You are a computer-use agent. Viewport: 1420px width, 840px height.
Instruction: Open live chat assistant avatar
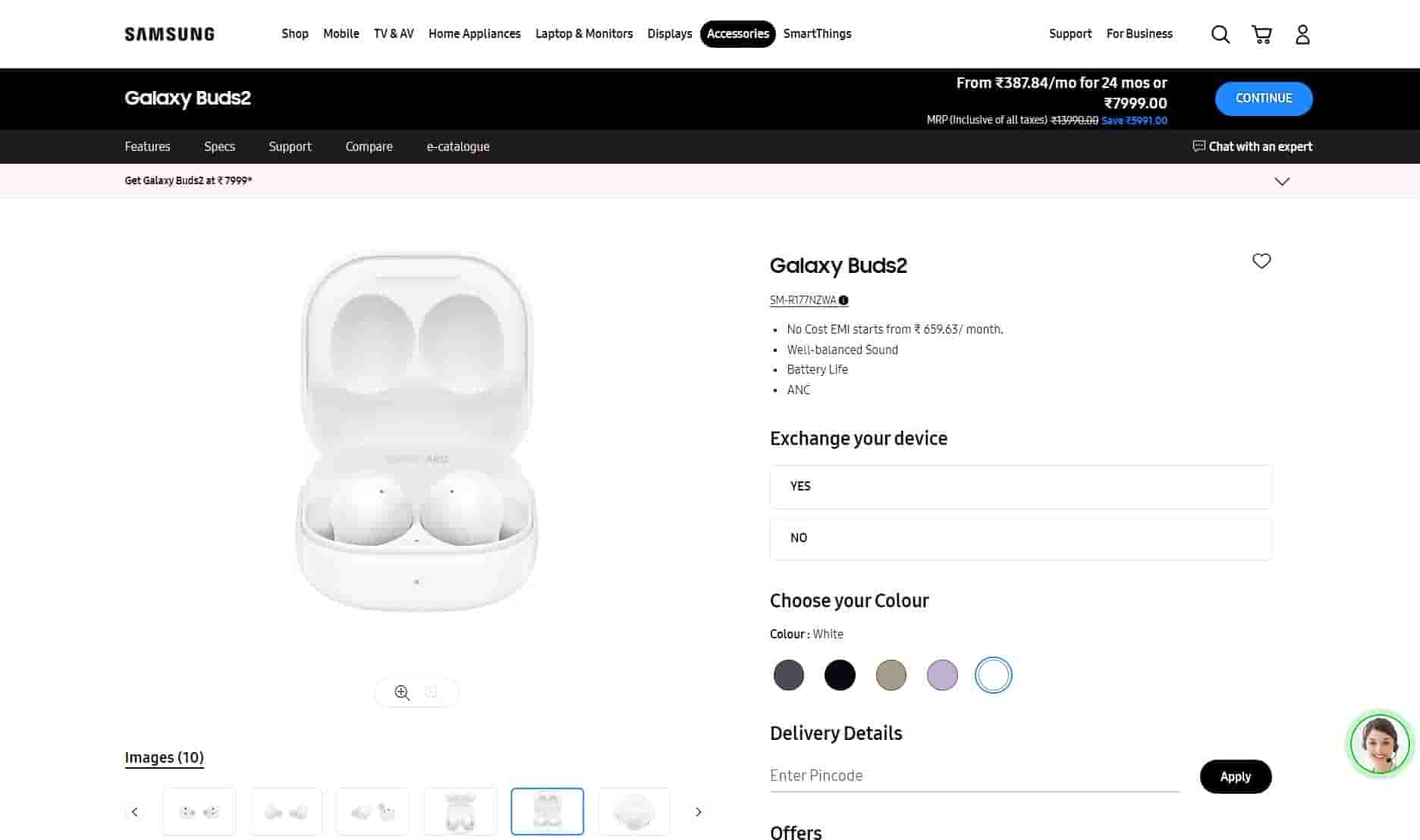[1379, 744]
